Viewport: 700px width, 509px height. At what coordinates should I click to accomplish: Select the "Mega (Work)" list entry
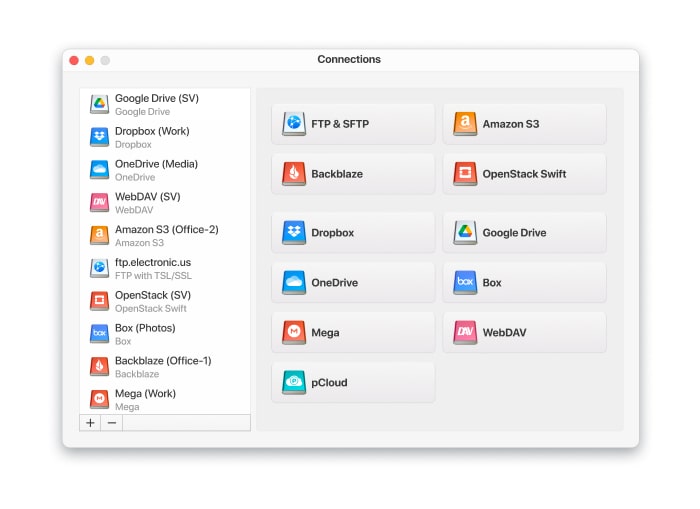pyautogui.click(x=165, y=399)
